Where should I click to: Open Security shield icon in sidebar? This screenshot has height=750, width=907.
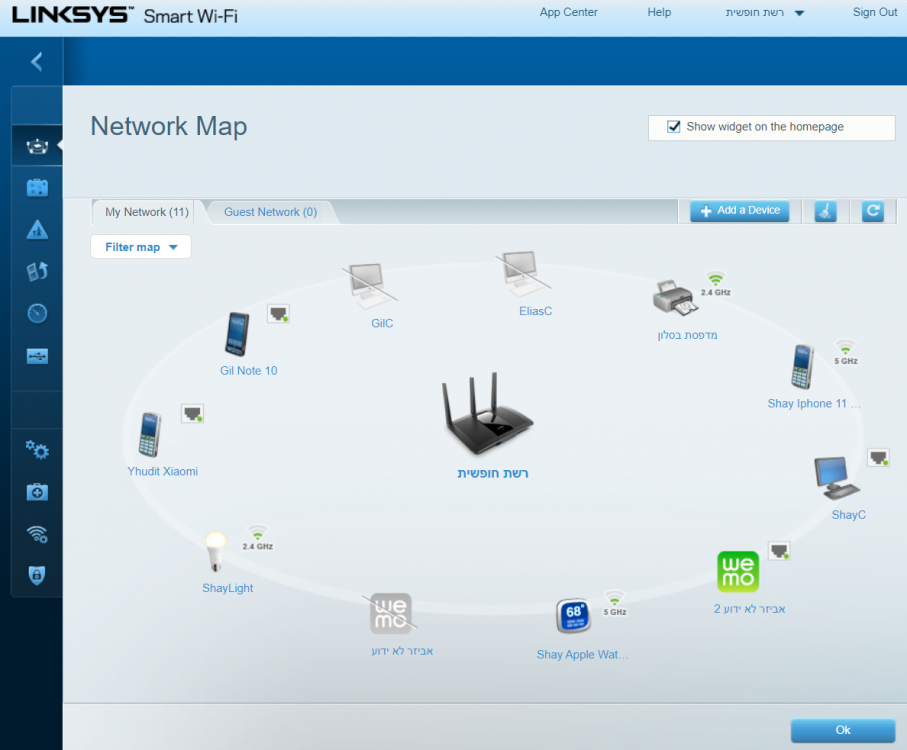[37, 575]
